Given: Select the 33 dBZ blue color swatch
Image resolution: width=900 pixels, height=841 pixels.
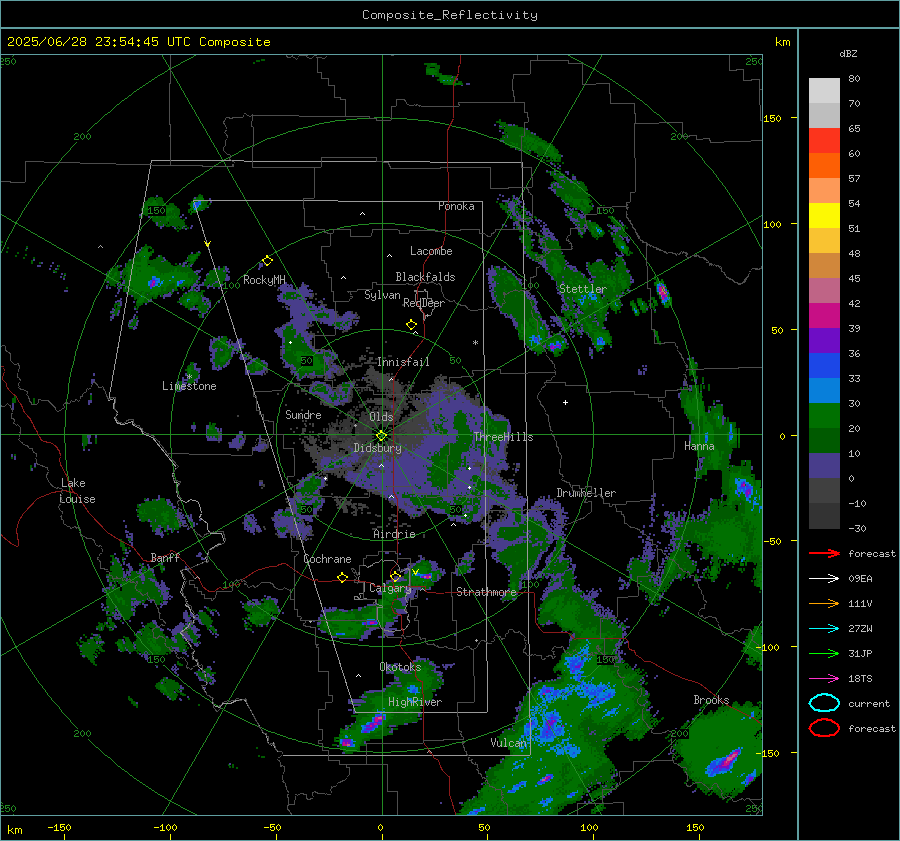Looking at the screenshot, I should [x=824, y=366].
